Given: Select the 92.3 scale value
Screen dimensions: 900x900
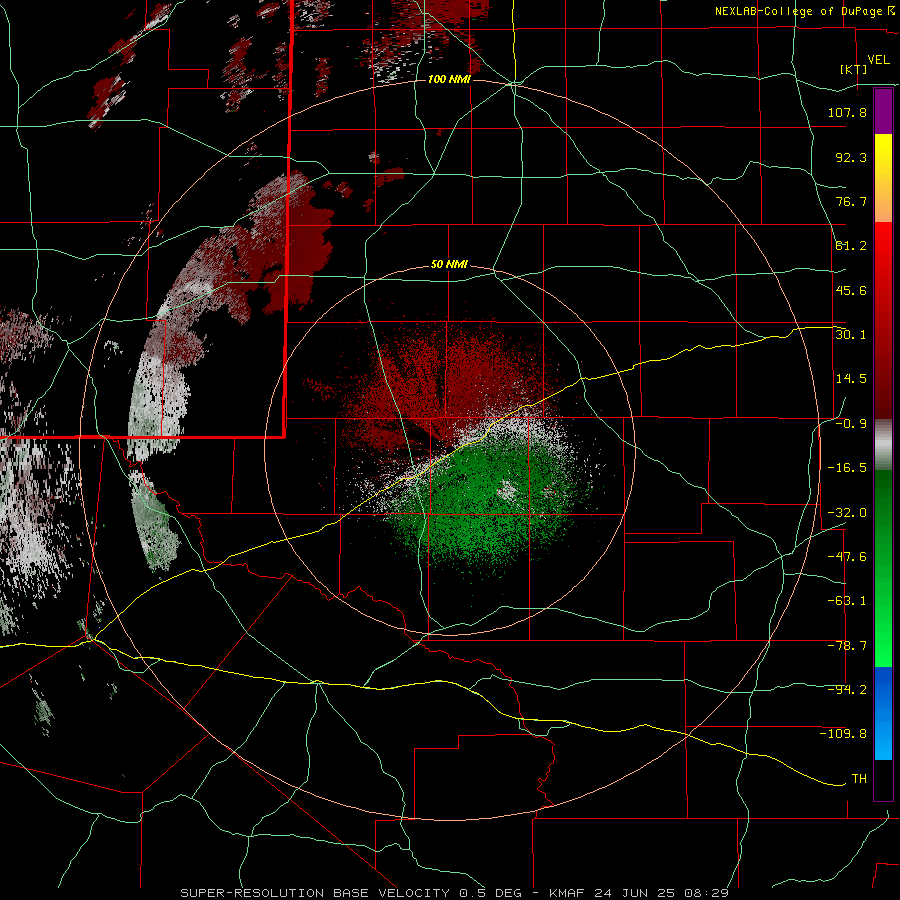Looking at the screenshot, I should (x=851, y=157).
